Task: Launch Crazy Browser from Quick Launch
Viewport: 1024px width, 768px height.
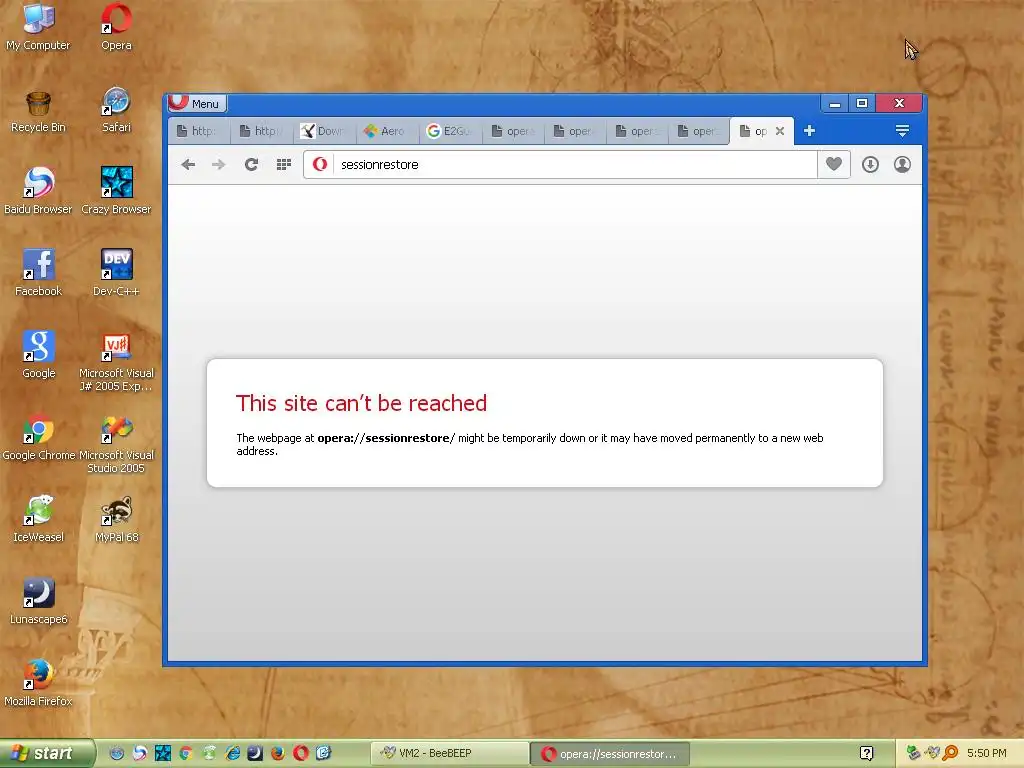Action: click(163, 753)
